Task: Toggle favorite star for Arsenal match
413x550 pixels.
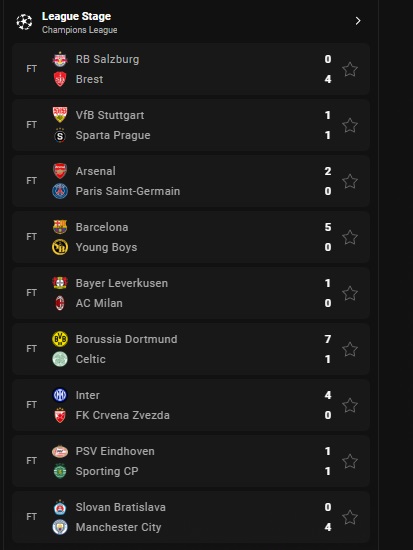Action: (x=350, y=181)
